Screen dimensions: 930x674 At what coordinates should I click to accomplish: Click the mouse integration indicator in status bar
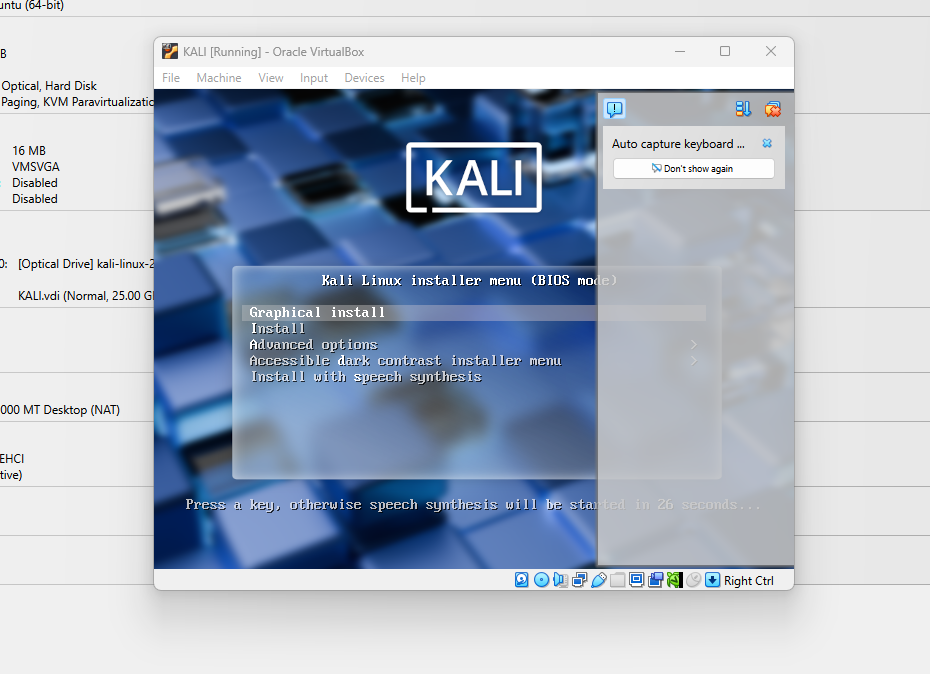pos(693,580)
